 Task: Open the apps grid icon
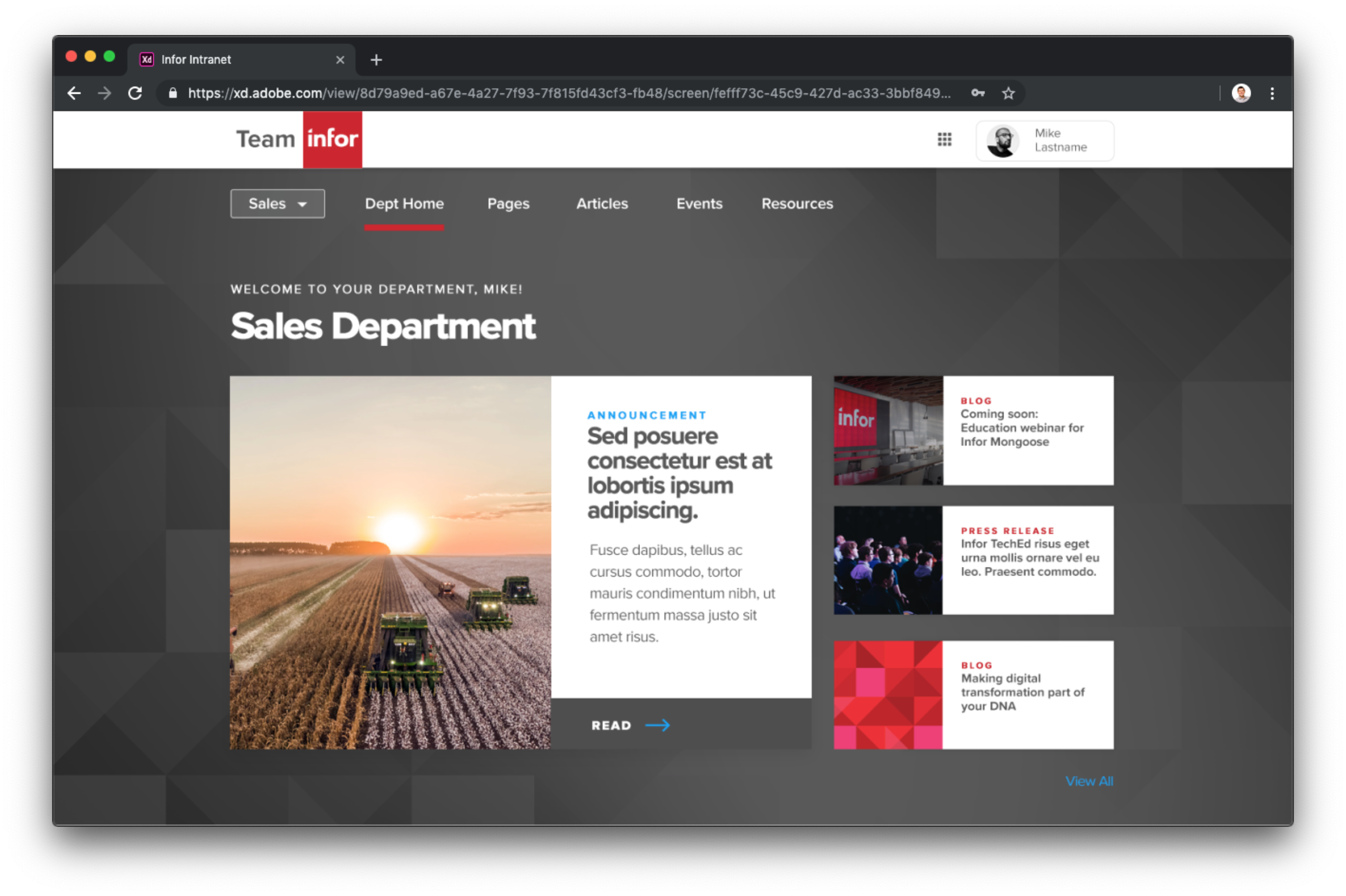coord(944,139)
